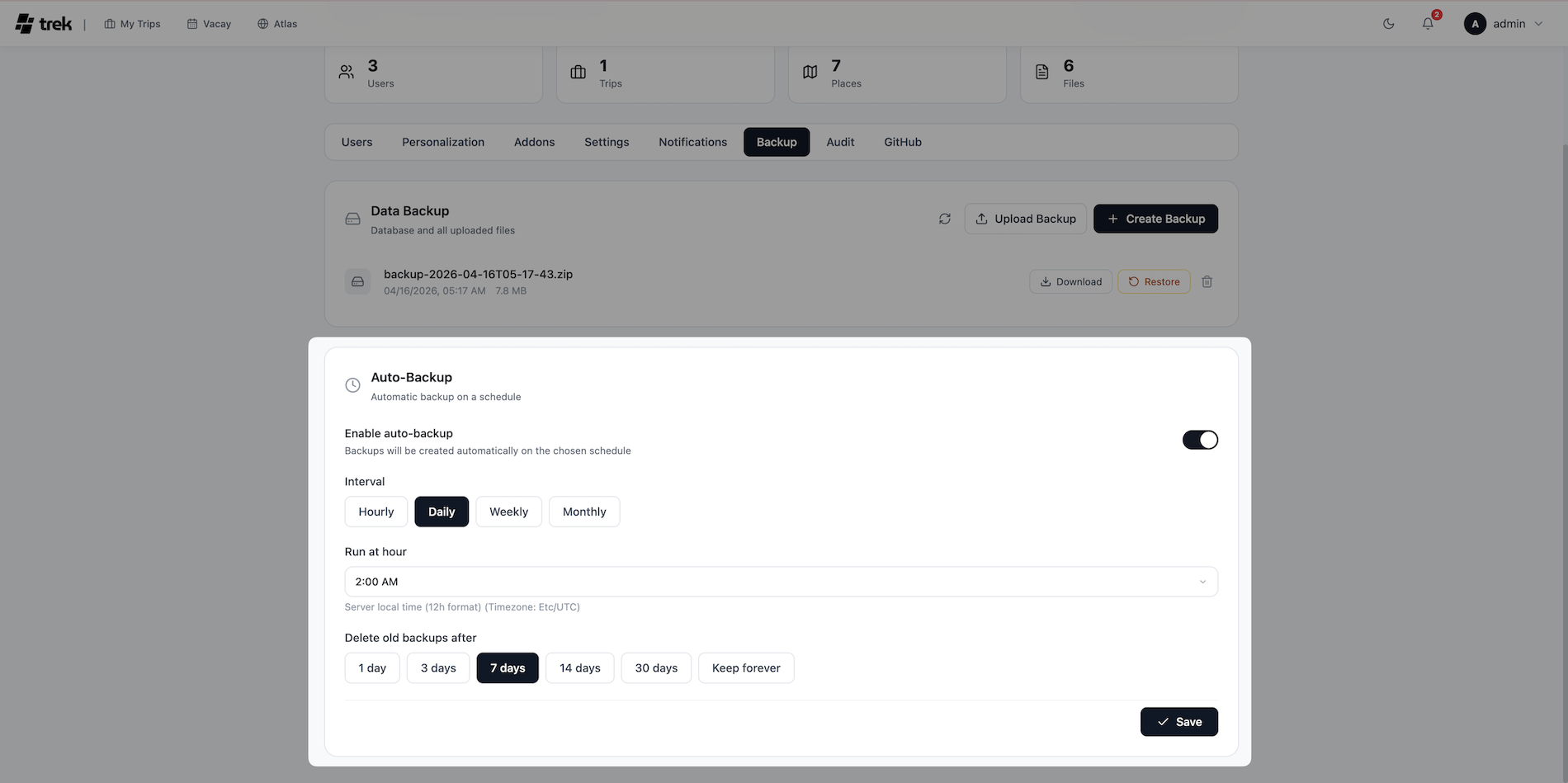The height and width of the screenshot is (783, 1568).
Task: Delete backup with trash icon
Action: tap(1207, 282)
